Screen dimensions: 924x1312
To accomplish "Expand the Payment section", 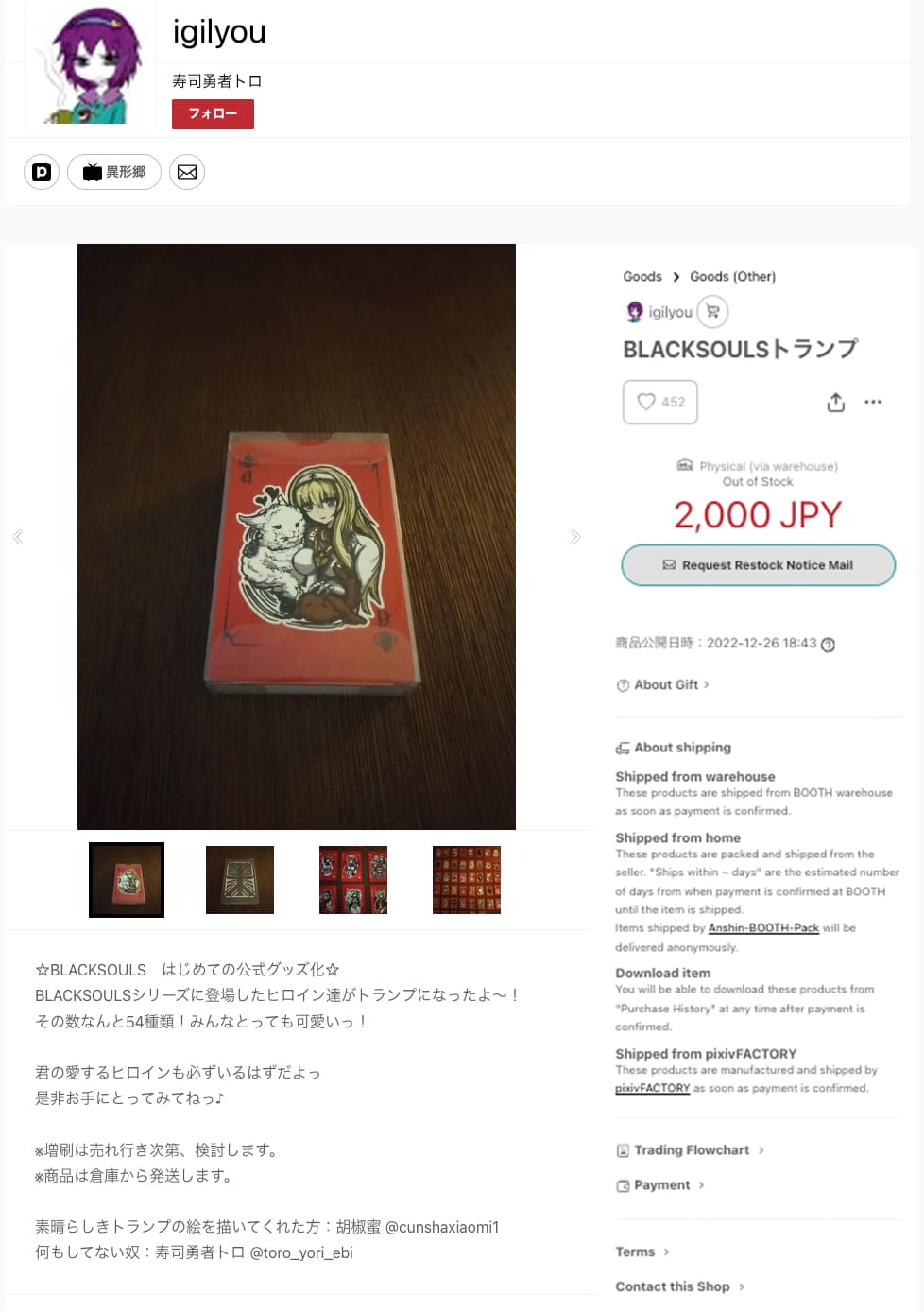I will click(660, 1185).
